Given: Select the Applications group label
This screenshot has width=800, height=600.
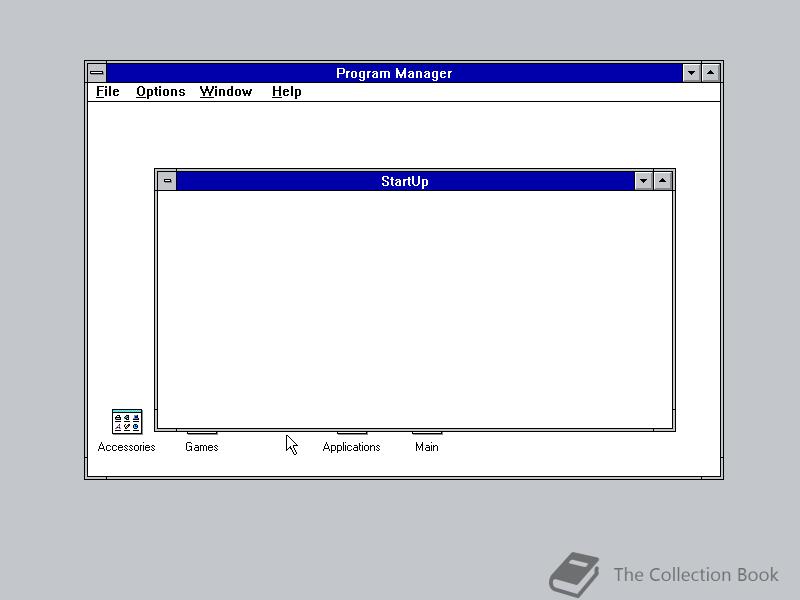Looking at the screenshot, I should coord(351,447).
